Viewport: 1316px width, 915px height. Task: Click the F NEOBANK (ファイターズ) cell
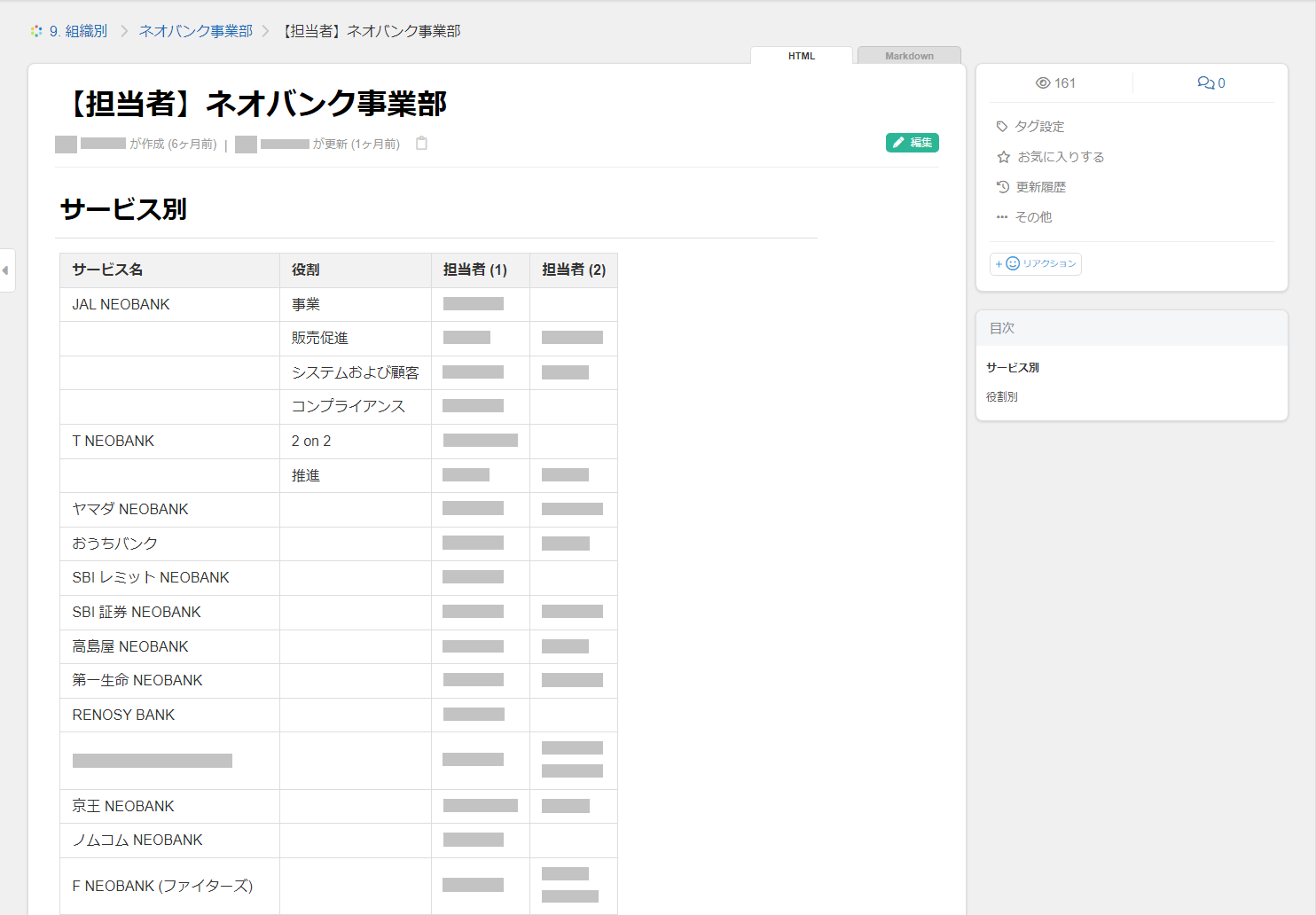[x=169, y=887]
